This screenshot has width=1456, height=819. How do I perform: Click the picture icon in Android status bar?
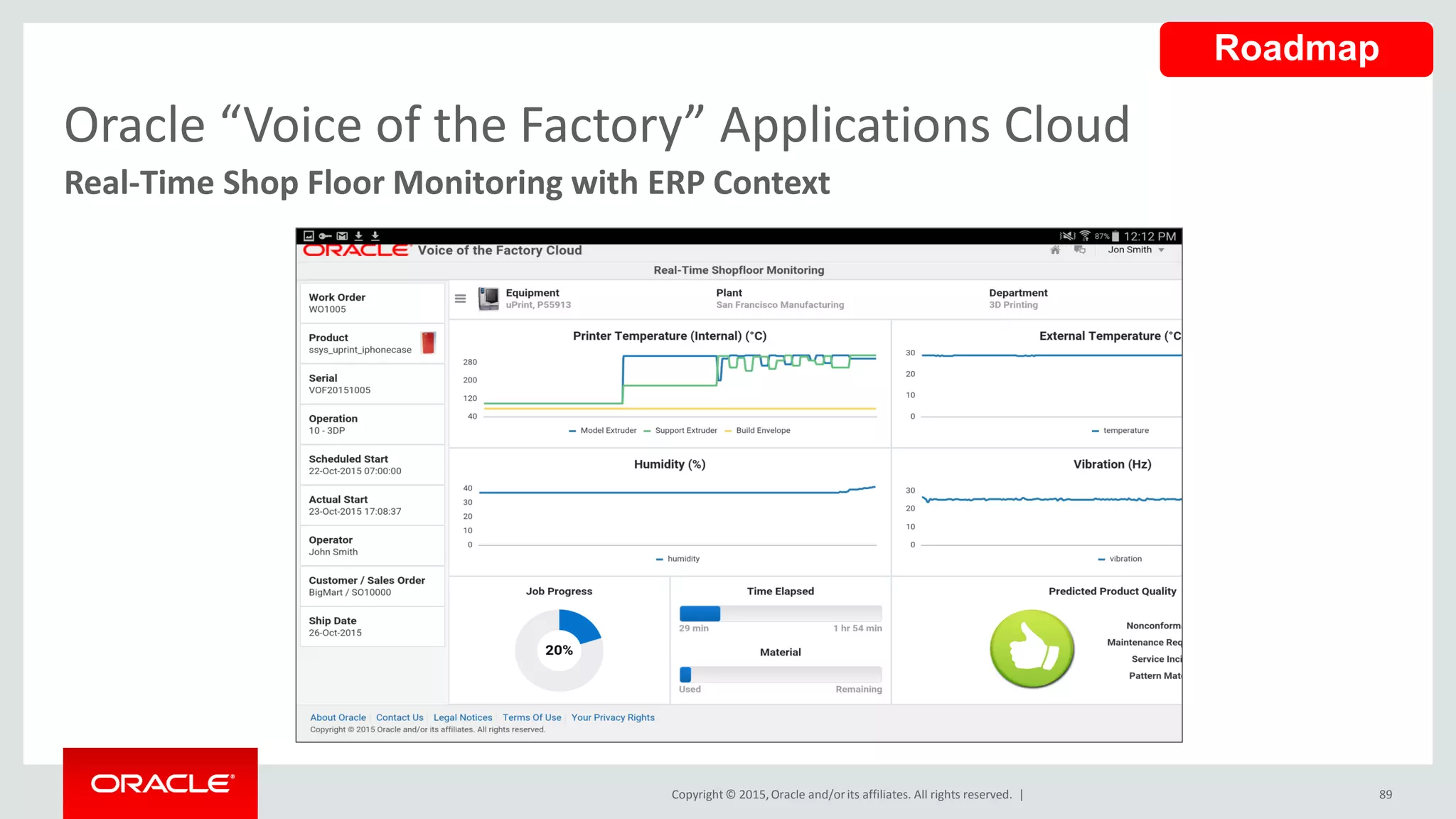click(309, 236)
